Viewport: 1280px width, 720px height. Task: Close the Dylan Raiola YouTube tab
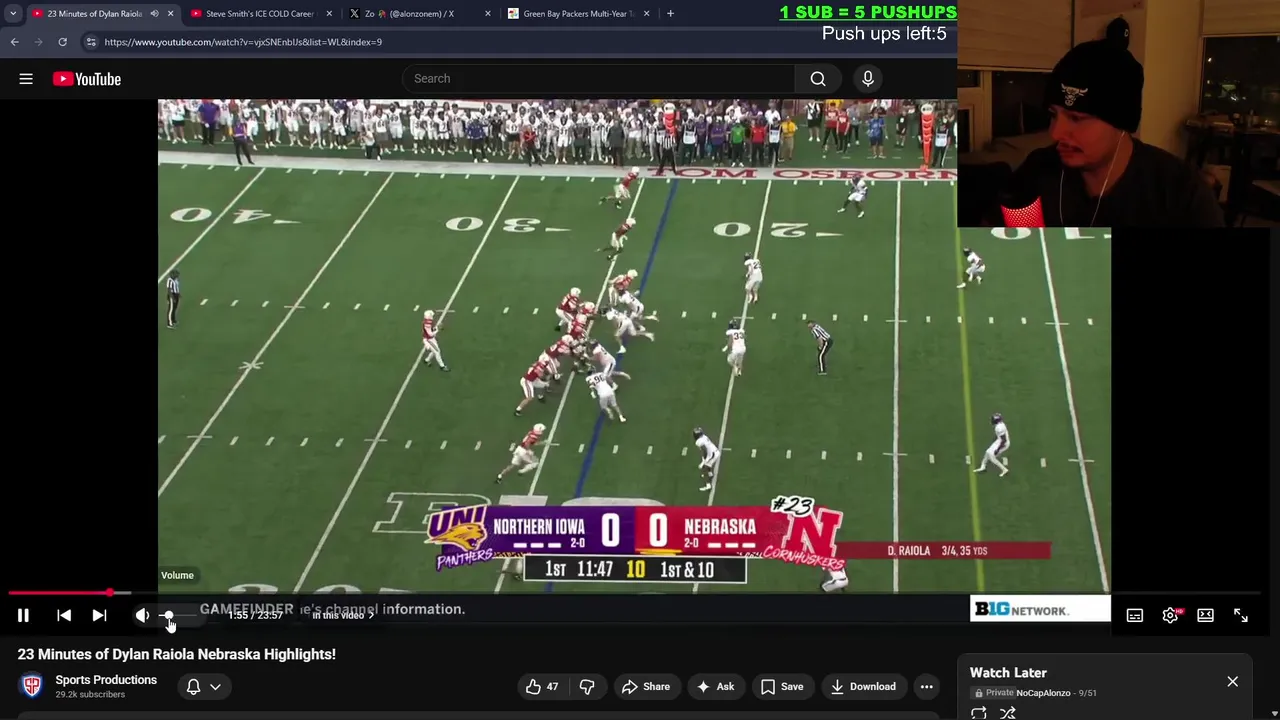[170, 14]
